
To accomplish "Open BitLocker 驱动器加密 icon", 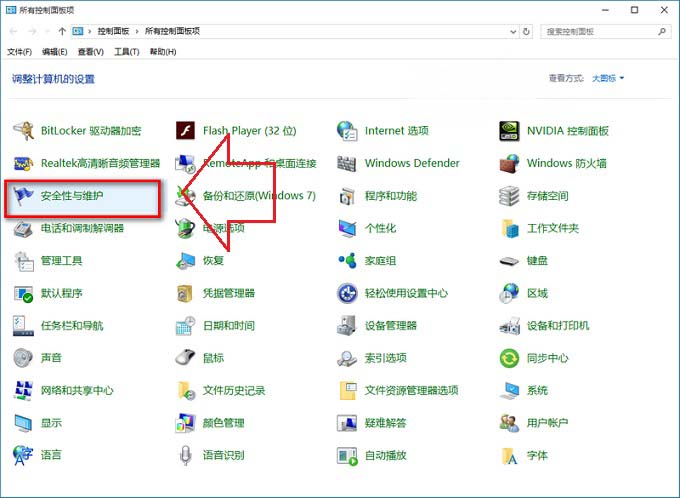I will click(23, 131).
